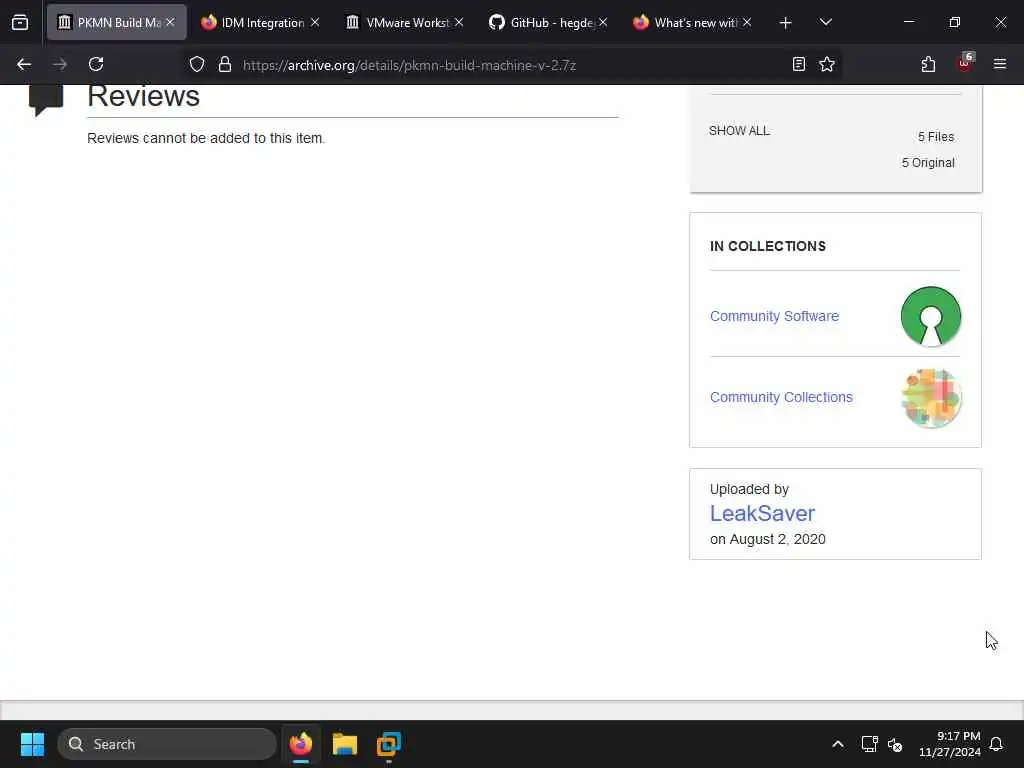Click the Community Collections colorful thumbnail

point(931,398)
